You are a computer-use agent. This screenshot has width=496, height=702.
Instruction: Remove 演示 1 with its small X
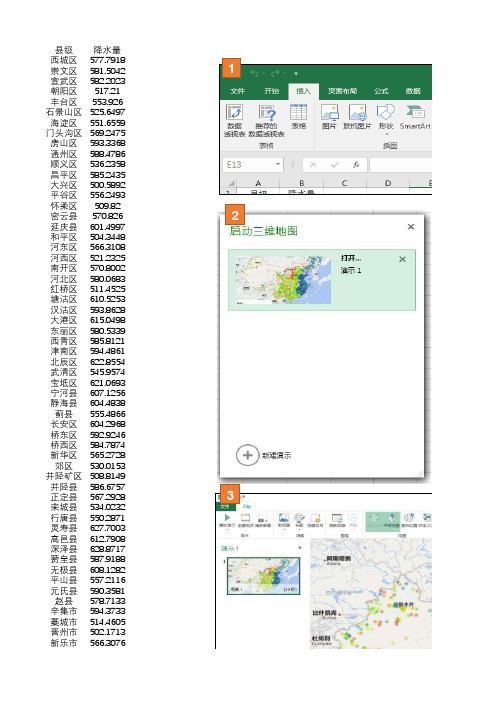tap(402, 259)
